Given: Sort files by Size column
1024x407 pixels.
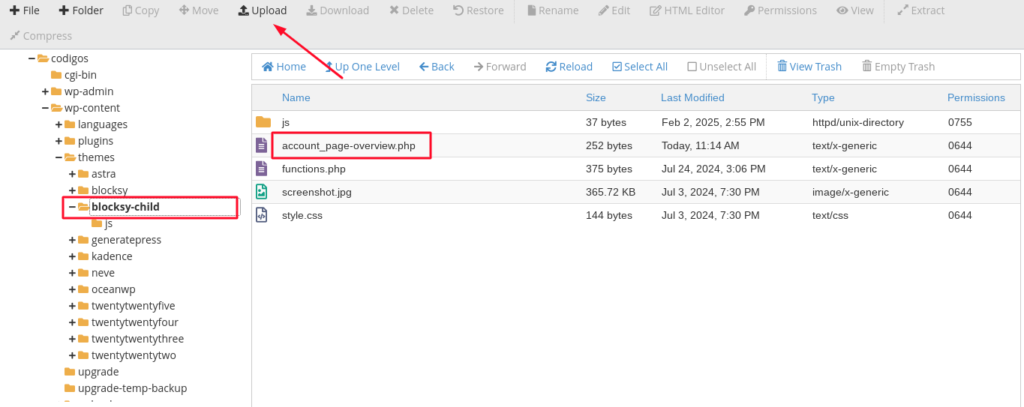Looking at the screenshot, I should (596, 98).
